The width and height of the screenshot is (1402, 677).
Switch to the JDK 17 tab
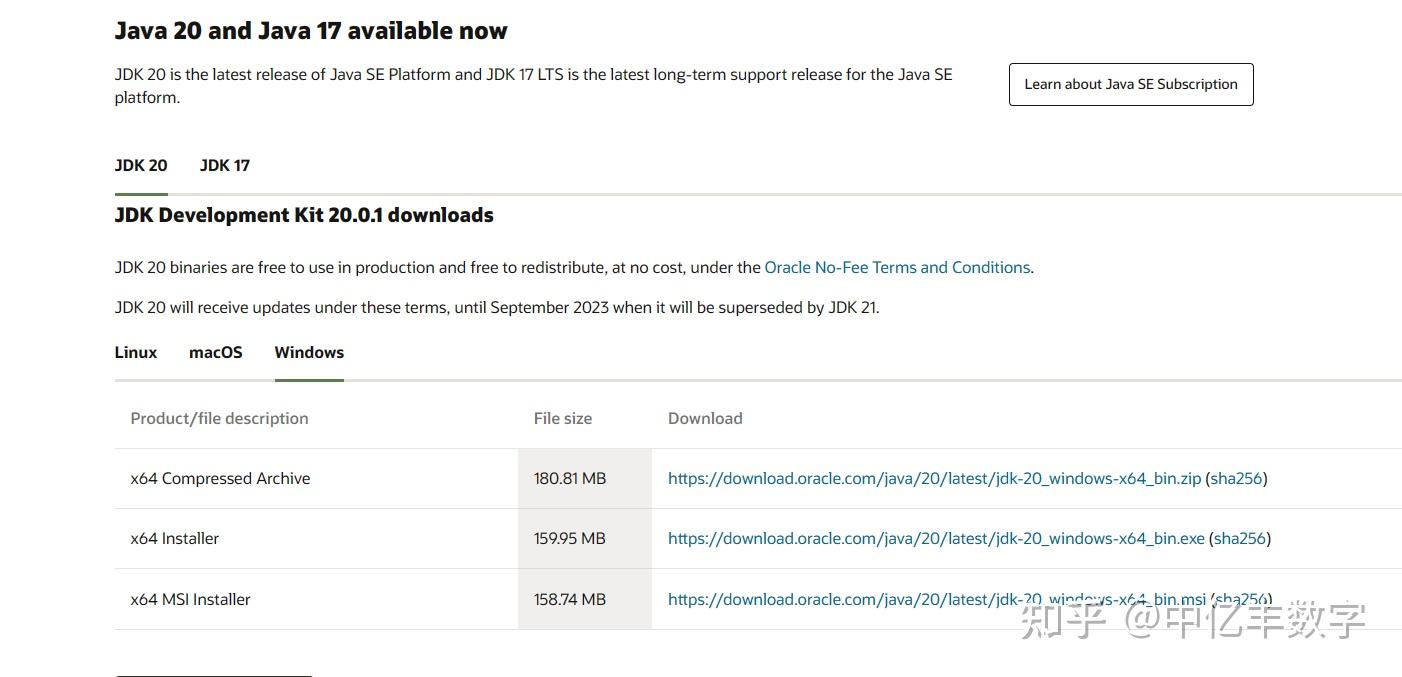coord(225,166)
